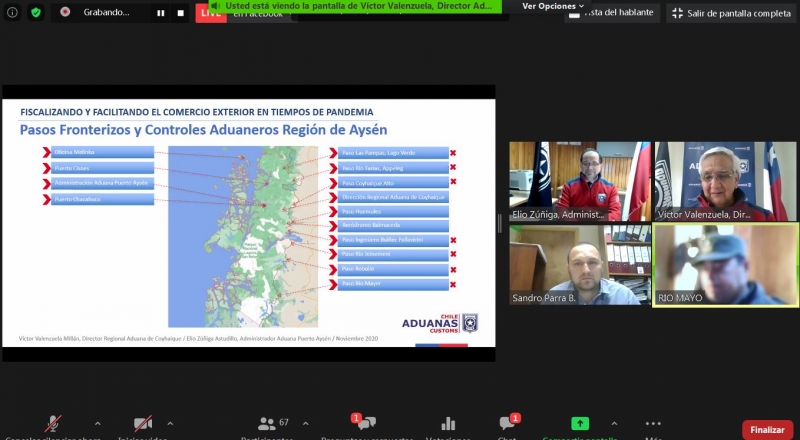Viewport: 800px width, 440px height.
Task: Click Paso Río Mayer box
Action: [x=393, y=284]
